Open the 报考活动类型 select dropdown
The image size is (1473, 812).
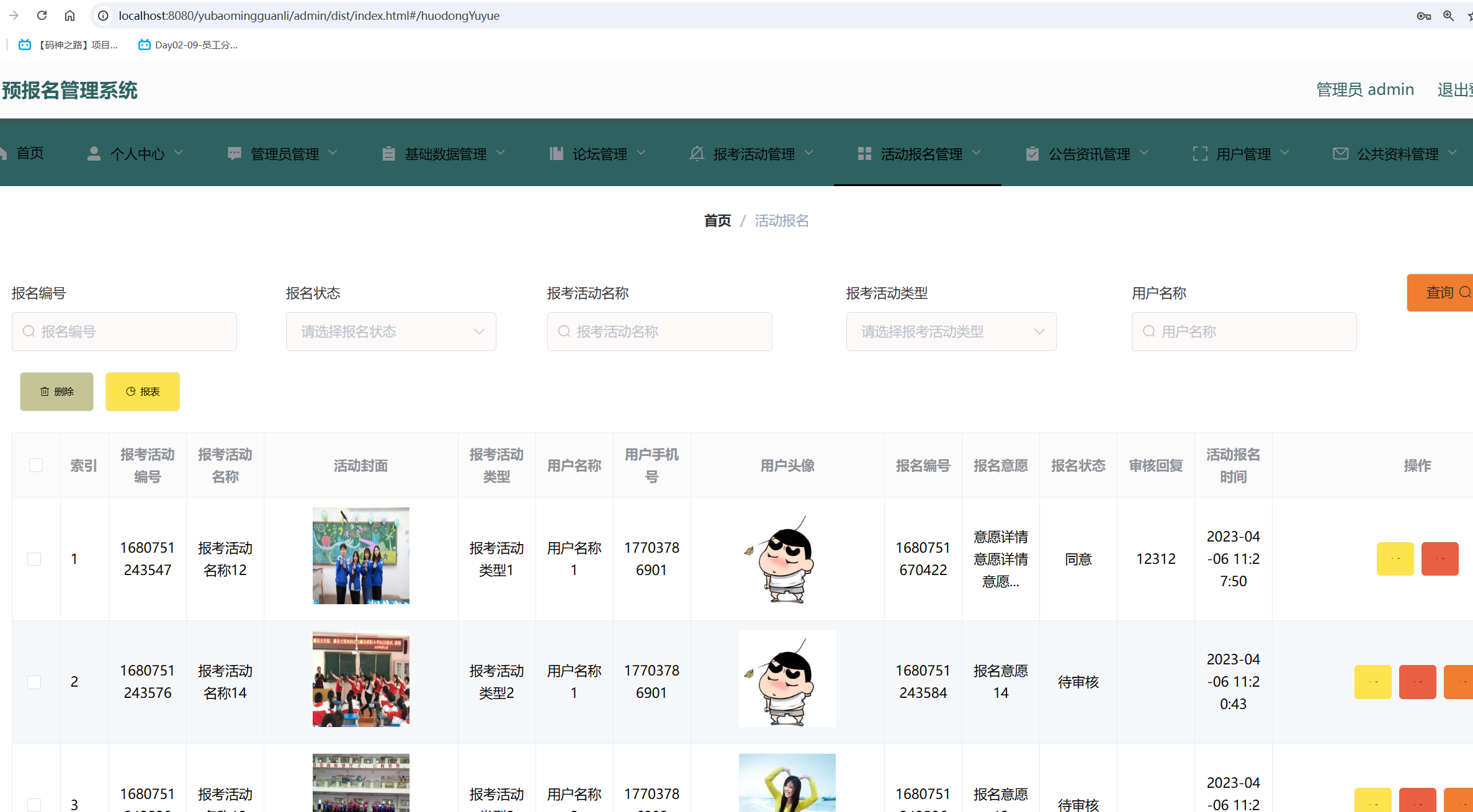coord(951,331)
